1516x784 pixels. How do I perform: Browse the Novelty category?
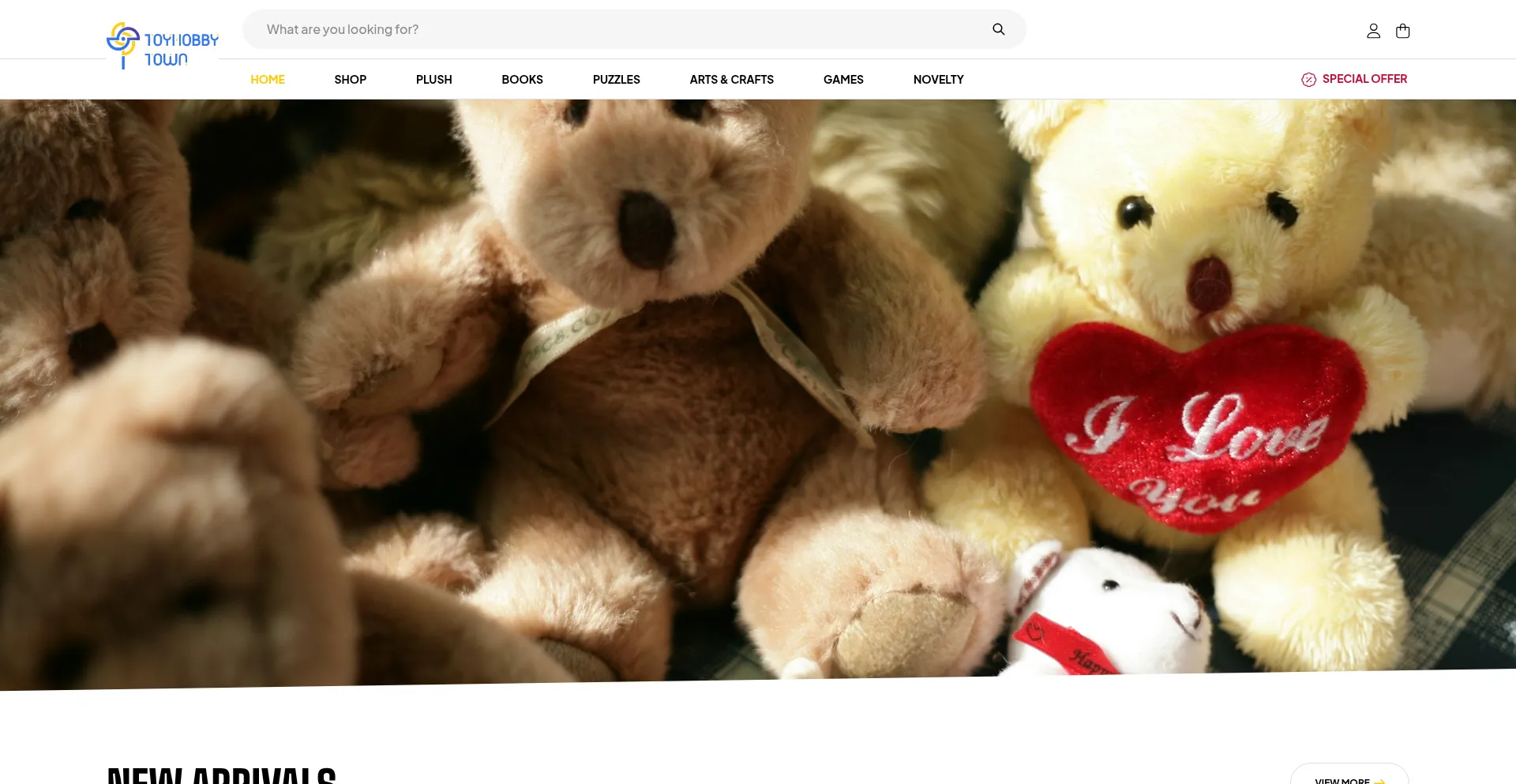tap(938, 80)
